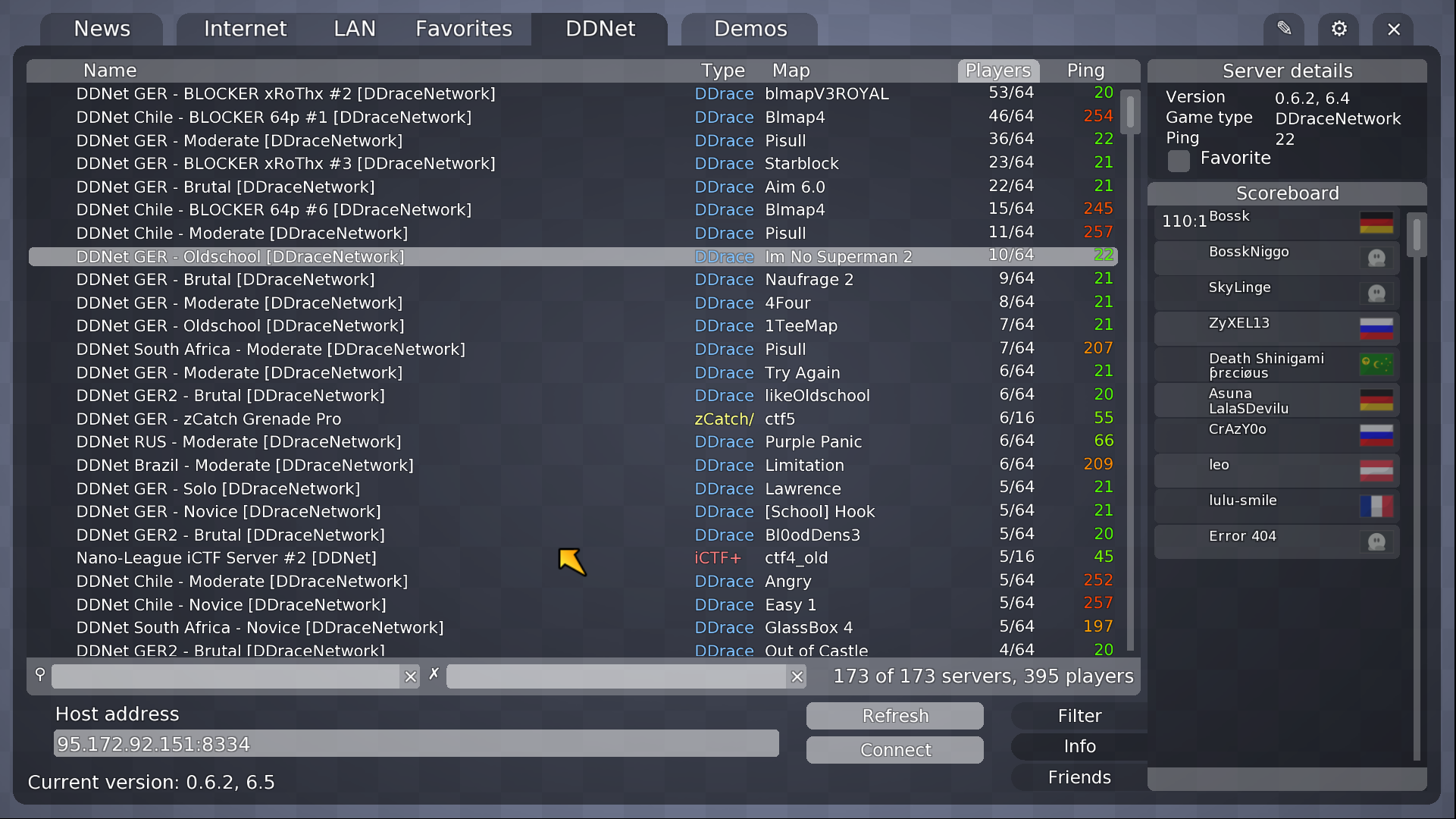Screen dimensions: 1456x819
Task: Clear the exclude filter field with its X icon
Action: coord(797,676)
